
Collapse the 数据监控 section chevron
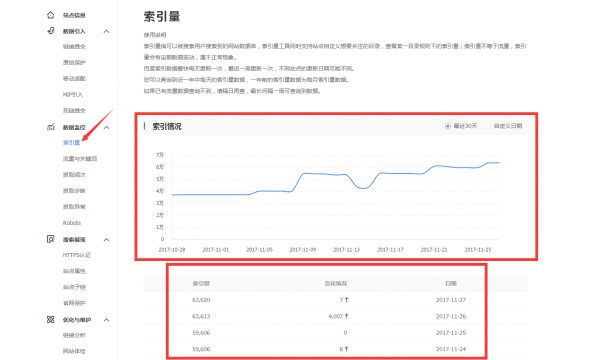pyautogui.click(x=106, y=127)
